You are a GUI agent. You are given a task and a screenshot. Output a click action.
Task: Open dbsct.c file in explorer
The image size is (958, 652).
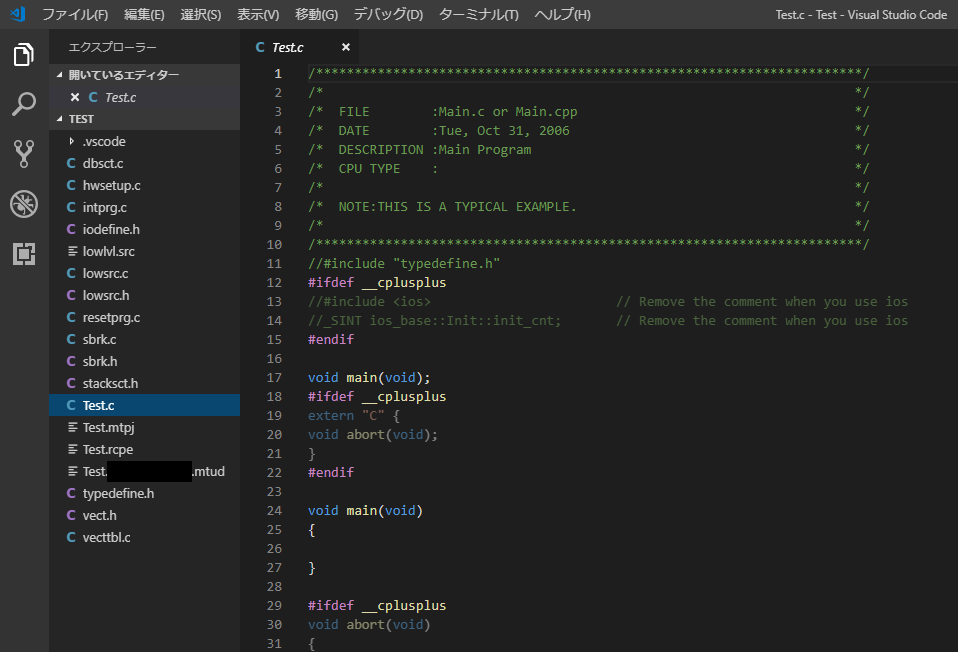pyautogui.click(x=144, y=163)
